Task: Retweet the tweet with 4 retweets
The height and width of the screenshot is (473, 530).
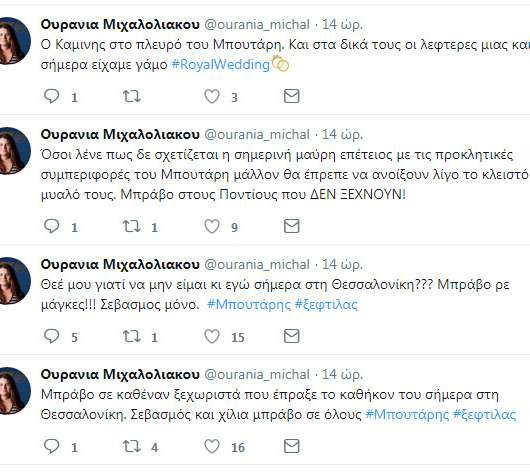Action: tap(131, 447)
